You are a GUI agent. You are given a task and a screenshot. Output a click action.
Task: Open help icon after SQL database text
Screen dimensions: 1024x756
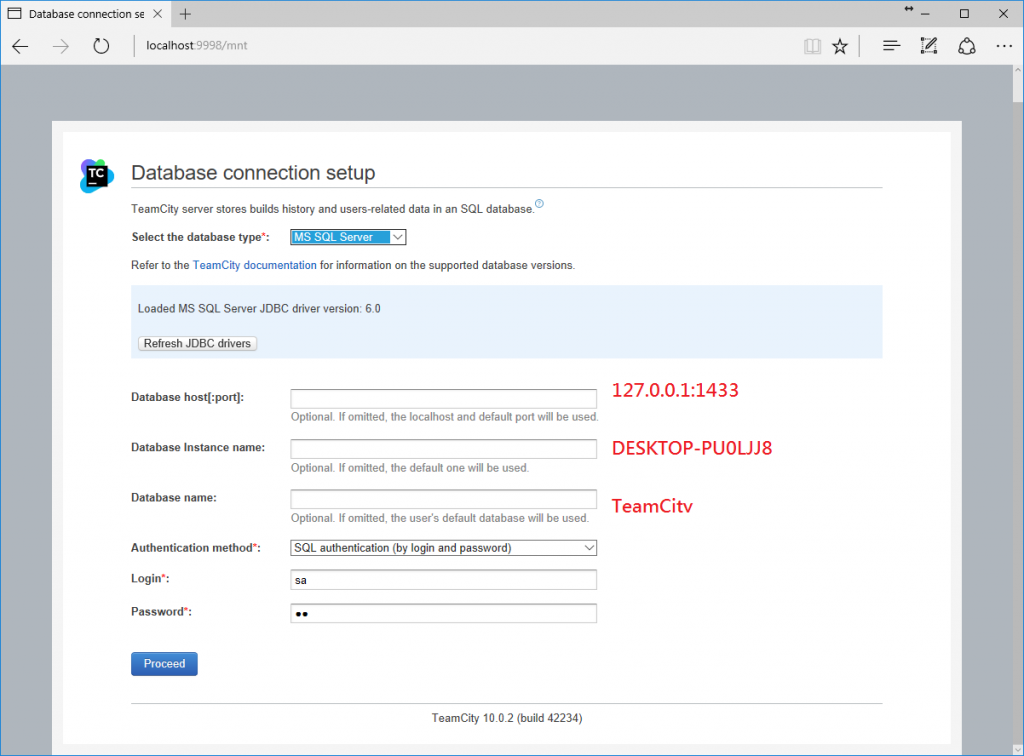(x=539, y=204)
